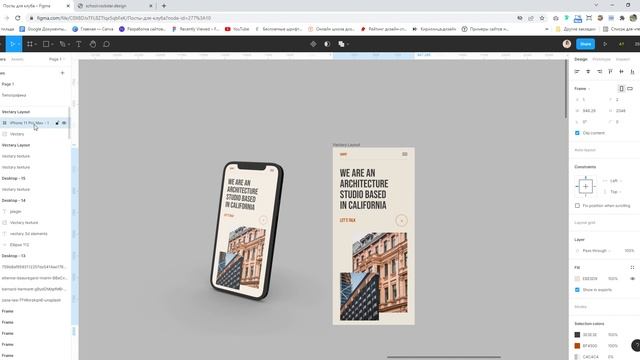Image resolution: width=640 pixels, height=360 pixels.
Task: Open Move tool options dropdown arrow
Action: click(x=19, y=44)
